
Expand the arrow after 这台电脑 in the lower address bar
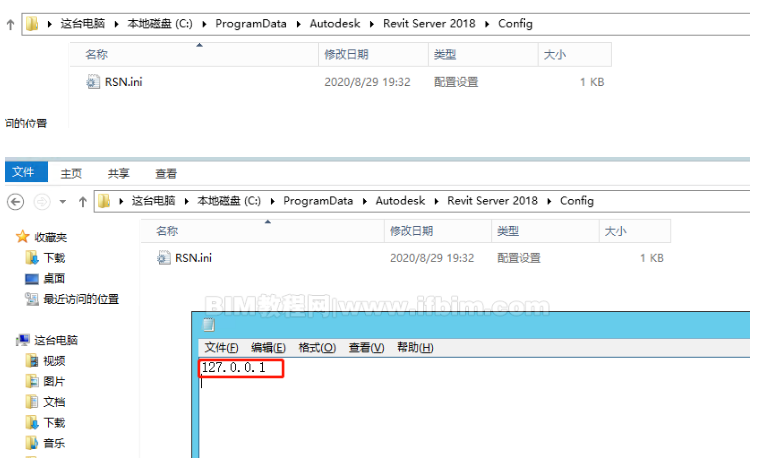tap(186, 201)
